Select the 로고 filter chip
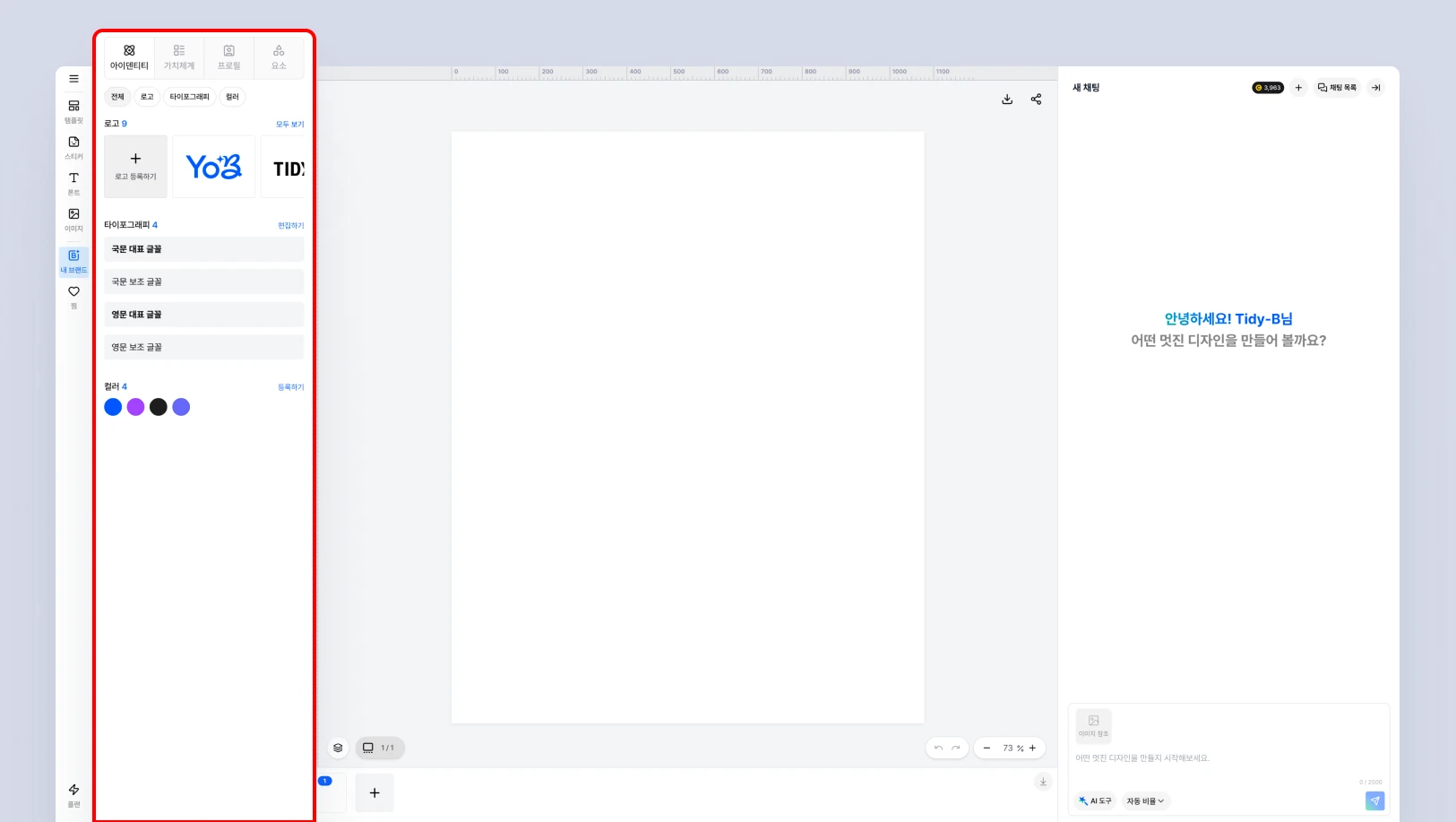This screenshot has width=1456, height=822. click(x=147, y=97)
